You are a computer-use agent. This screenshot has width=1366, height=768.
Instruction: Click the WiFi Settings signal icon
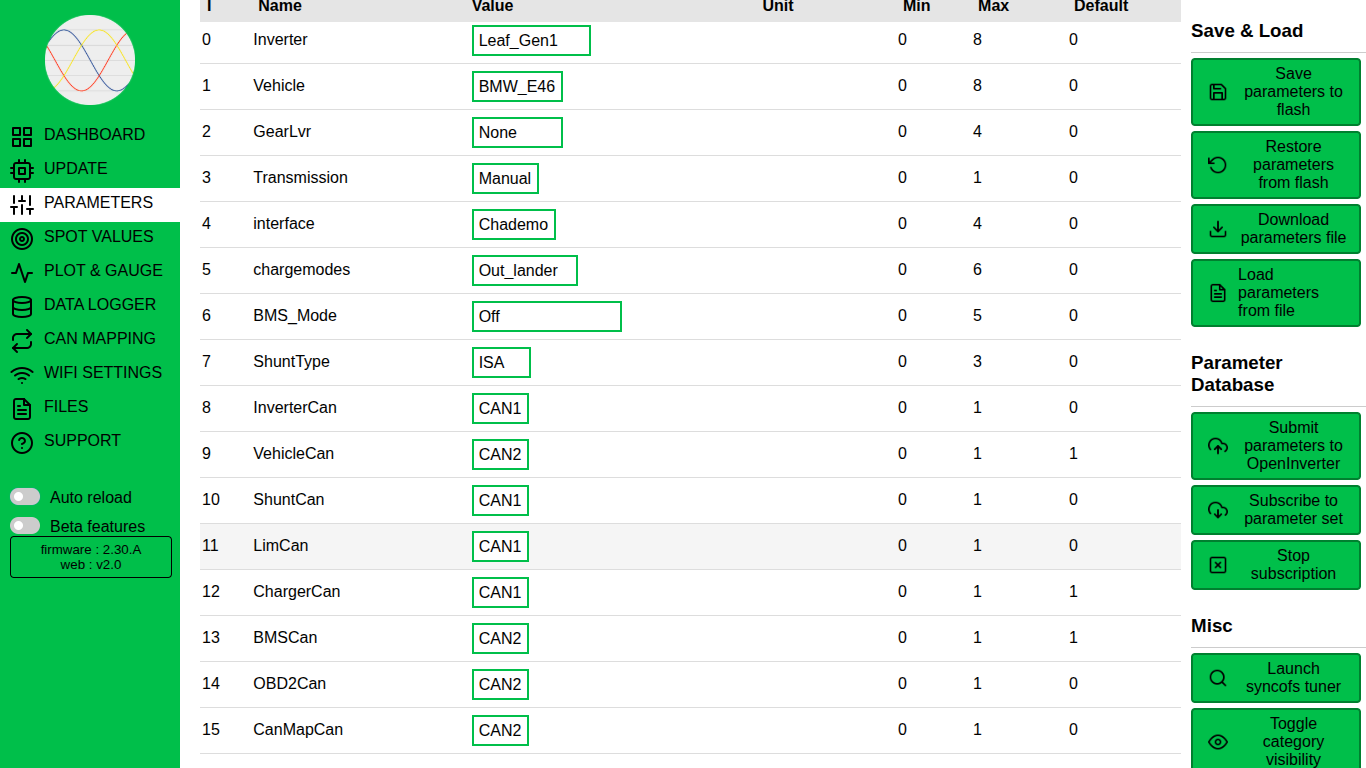[x=22, y=374]
